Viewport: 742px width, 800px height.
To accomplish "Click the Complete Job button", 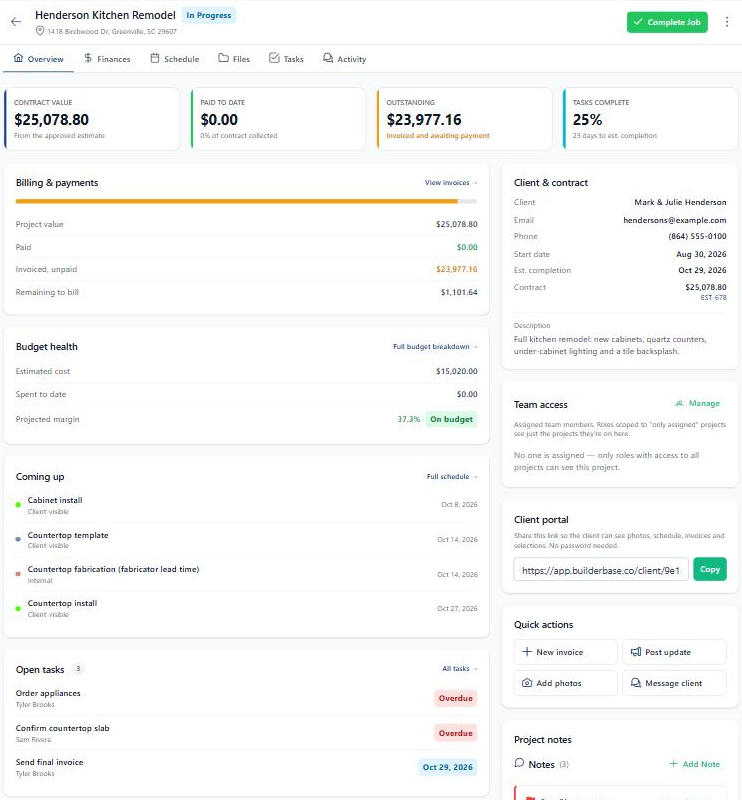I will tap(667, 22).
